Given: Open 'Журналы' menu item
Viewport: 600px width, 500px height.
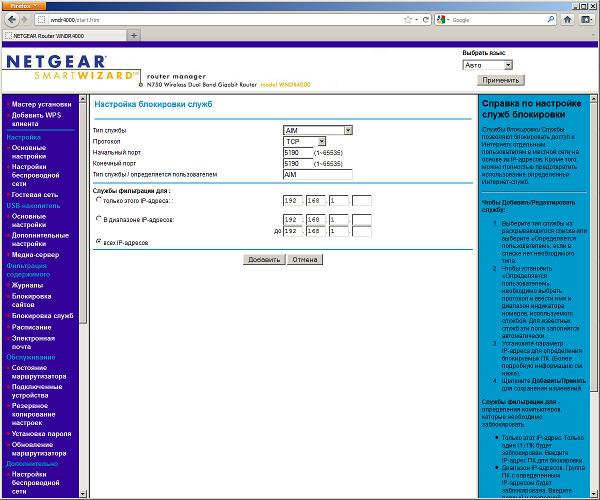Looking at the screenshot, I should pyautogui.click(x=27, y=285).
